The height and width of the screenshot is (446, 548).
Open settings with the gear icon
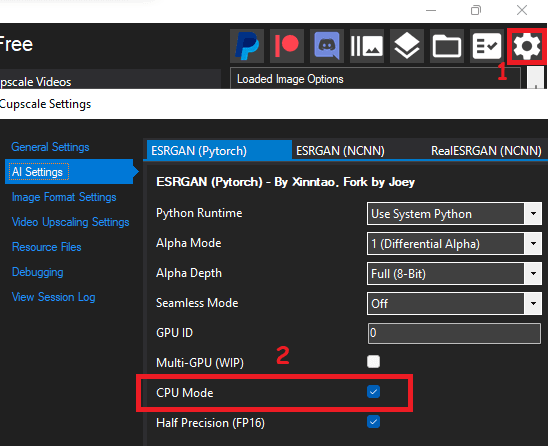[x=526, y=46]
